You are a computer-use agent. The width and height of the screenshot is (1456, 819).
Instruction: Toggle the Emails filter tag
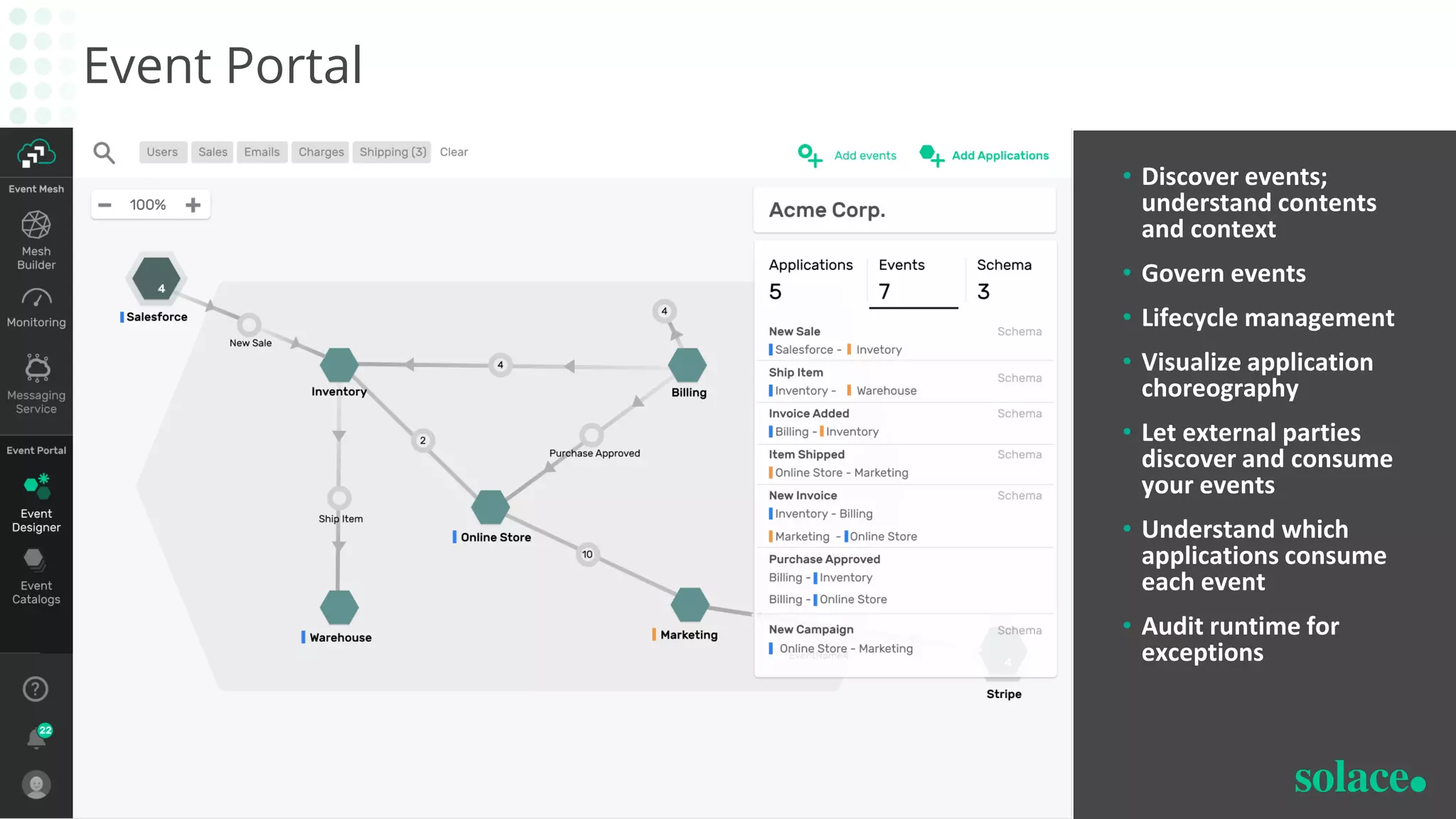262,152
